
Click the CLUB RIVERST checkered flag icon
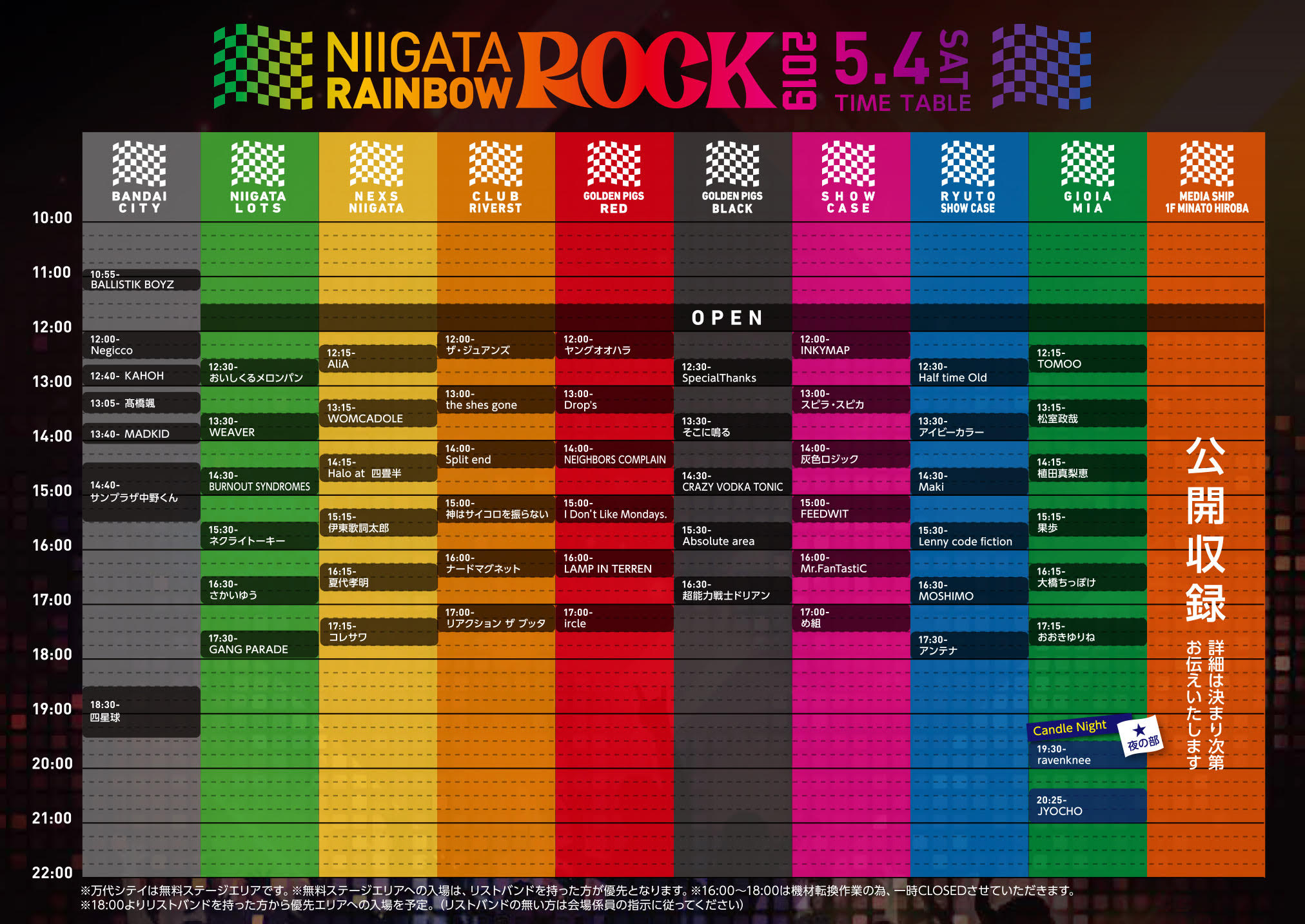coord(495,164)
